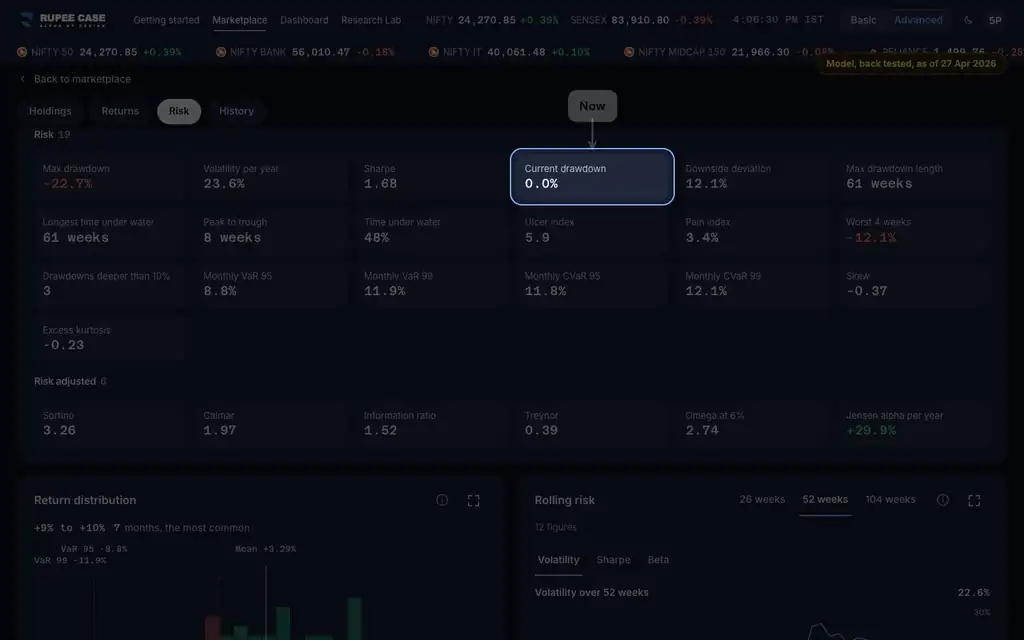
Task: Click the NIFTY 50 ticker icon
Action: tap(22, 52)
